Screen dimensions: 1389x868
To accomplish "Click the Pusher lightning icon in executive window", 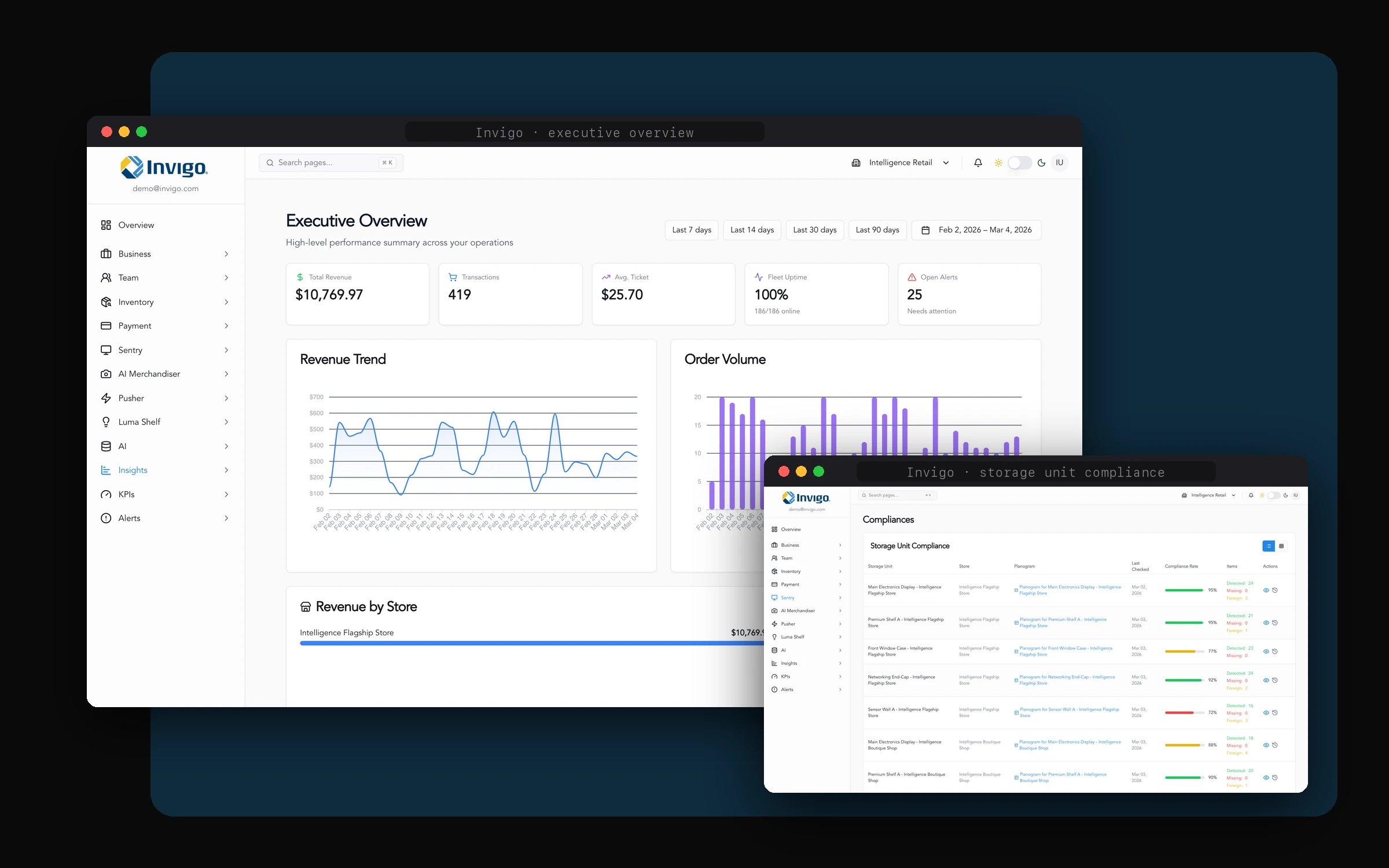I will click(x=106, y=398).
